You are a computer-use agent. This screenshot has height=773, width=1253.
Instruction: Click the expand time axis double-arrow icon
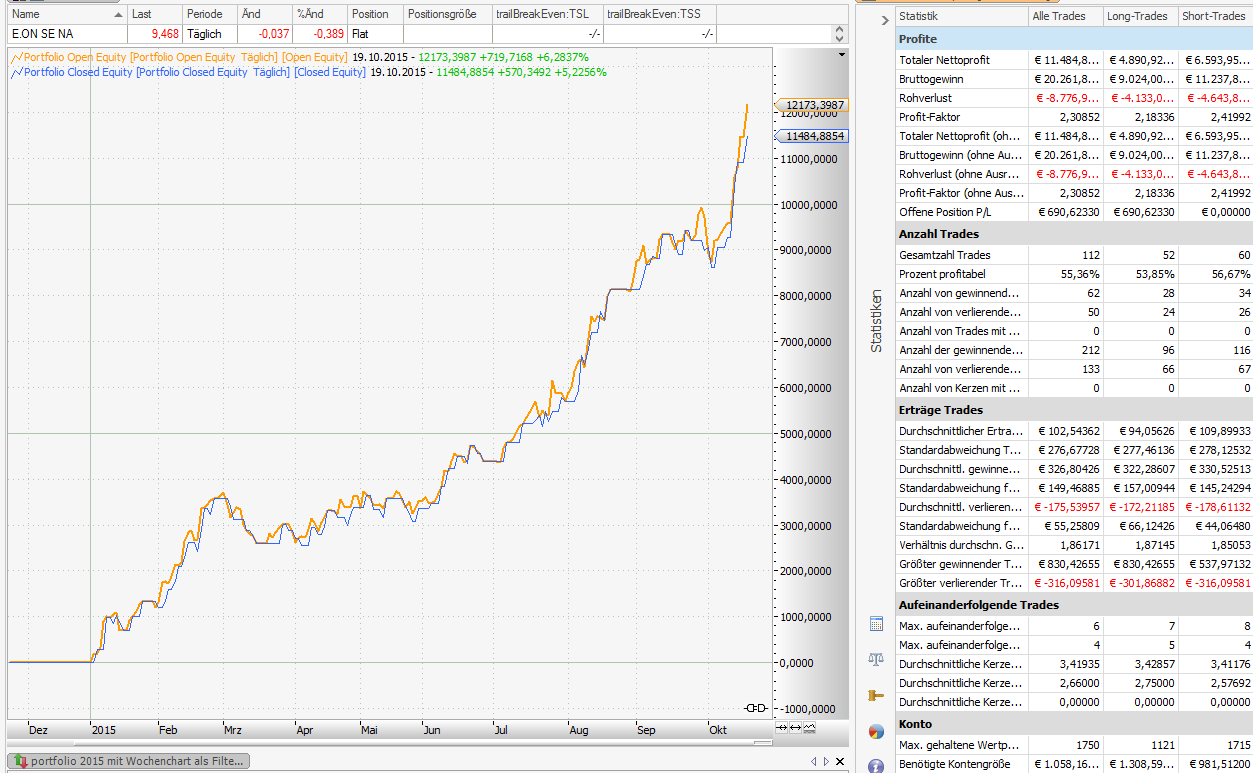point(796,727)
